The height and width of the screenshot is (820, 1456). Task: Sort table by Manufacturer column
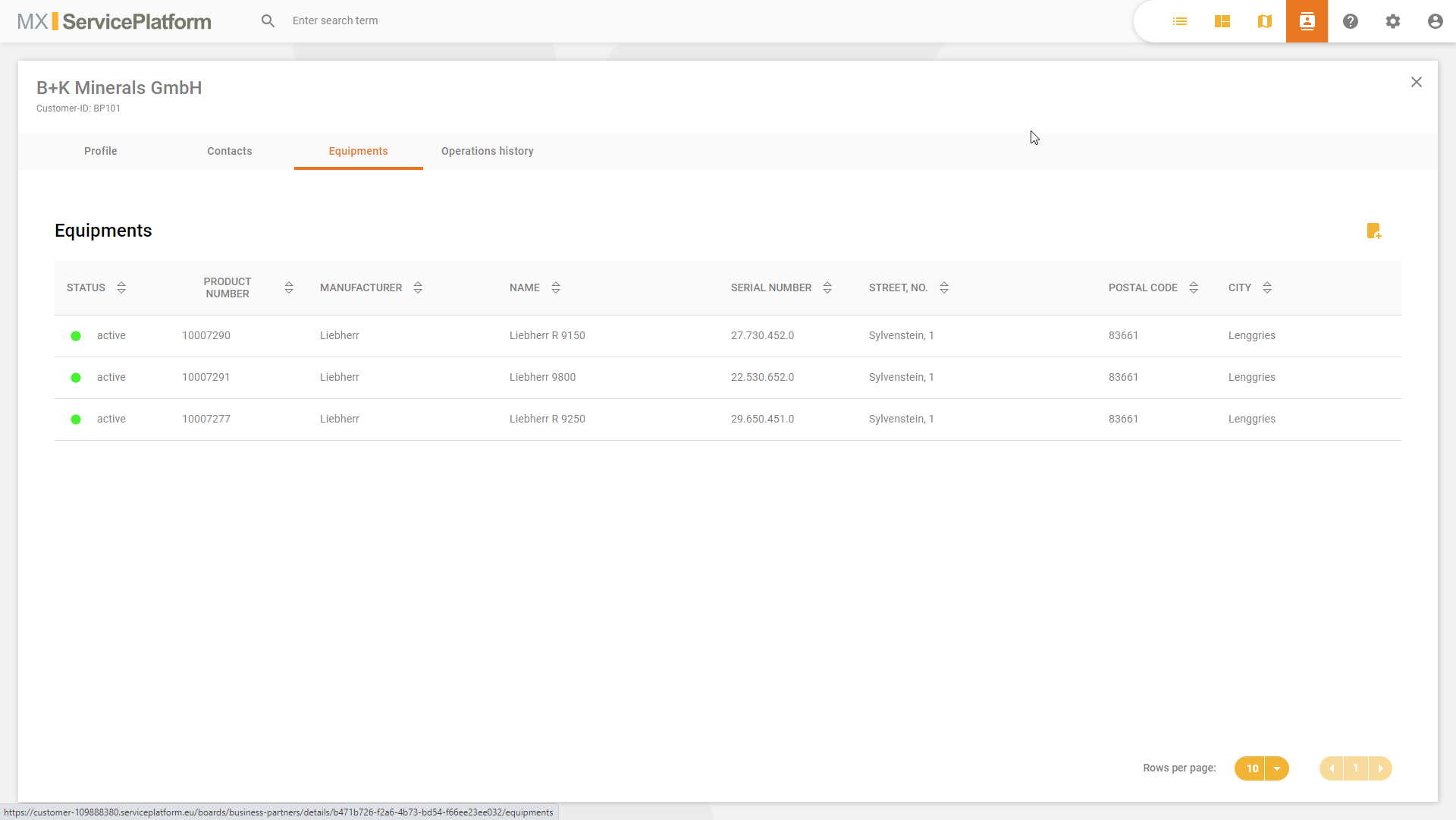click(418, 287)
